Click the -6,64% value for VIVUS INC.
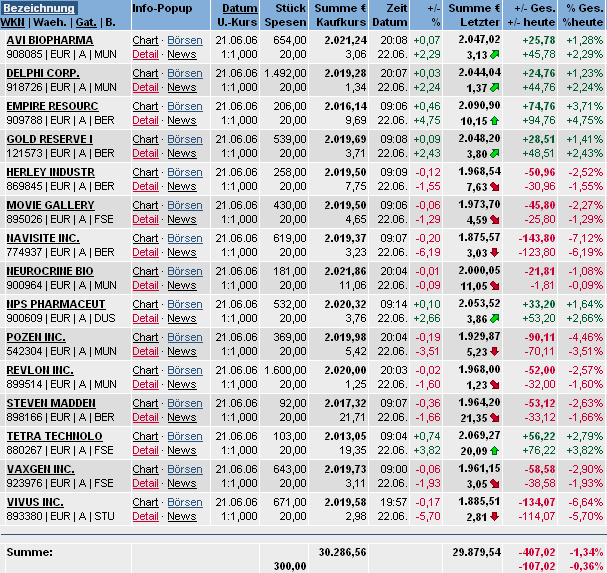The height and width of the screenshot is (573, 607). point(585,502)
